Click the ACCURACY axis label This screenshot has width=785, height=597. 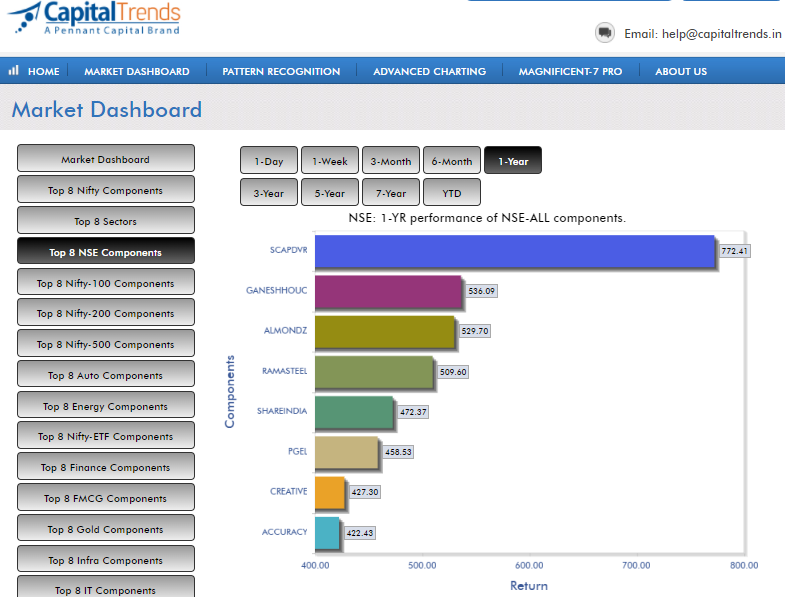[284, 532]
